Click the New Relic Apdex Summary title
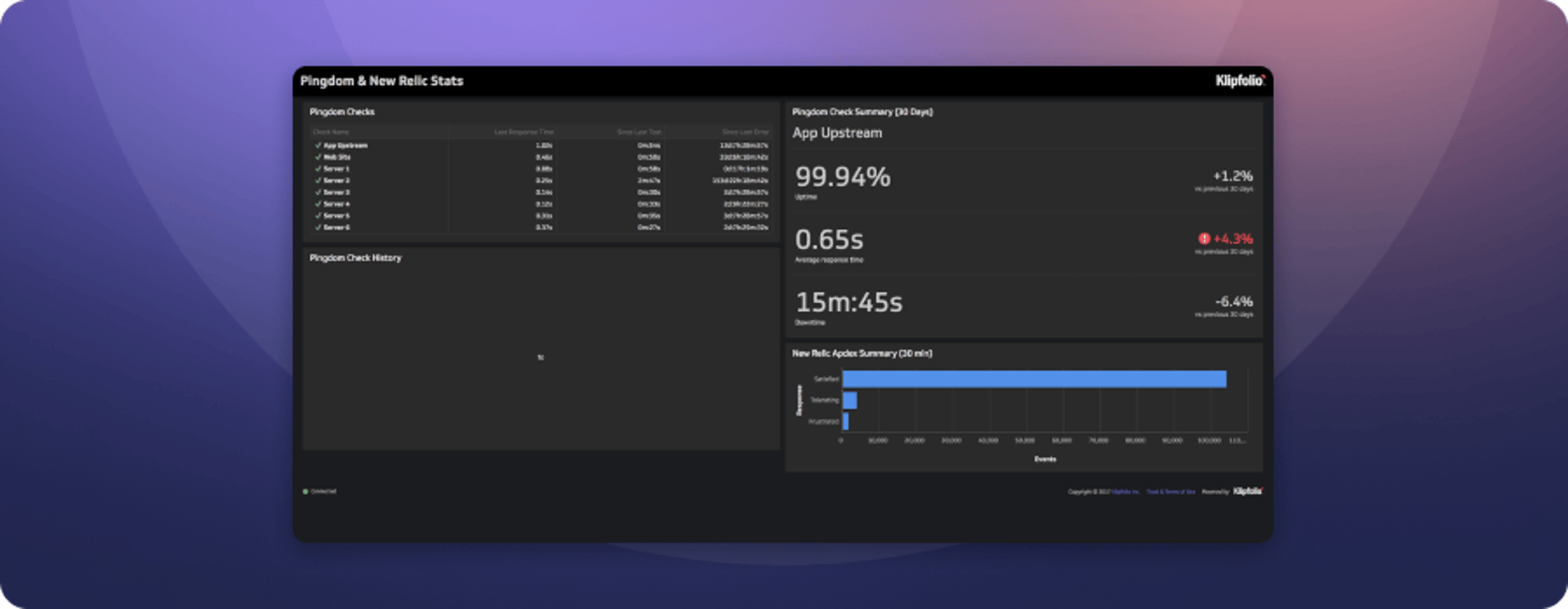Image resolution: width=1568 pixels, height=609 pixels. [x=862, y=353]
